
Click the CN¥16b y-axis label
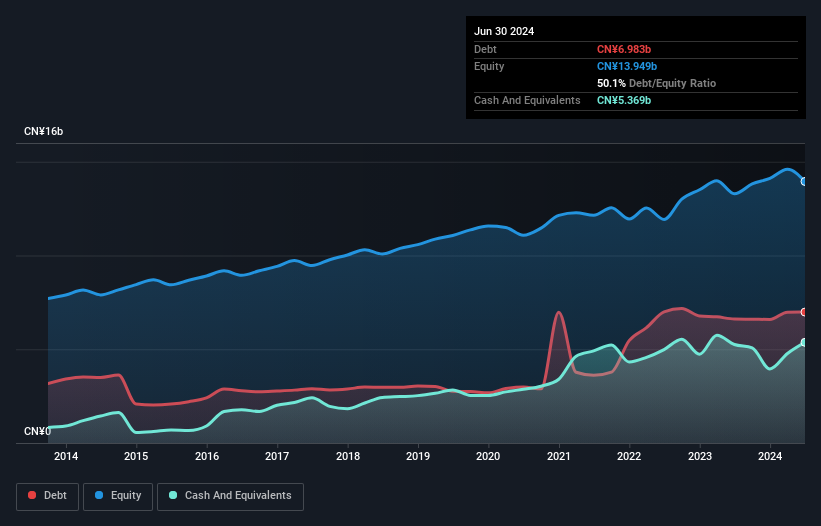coord(43,131)
